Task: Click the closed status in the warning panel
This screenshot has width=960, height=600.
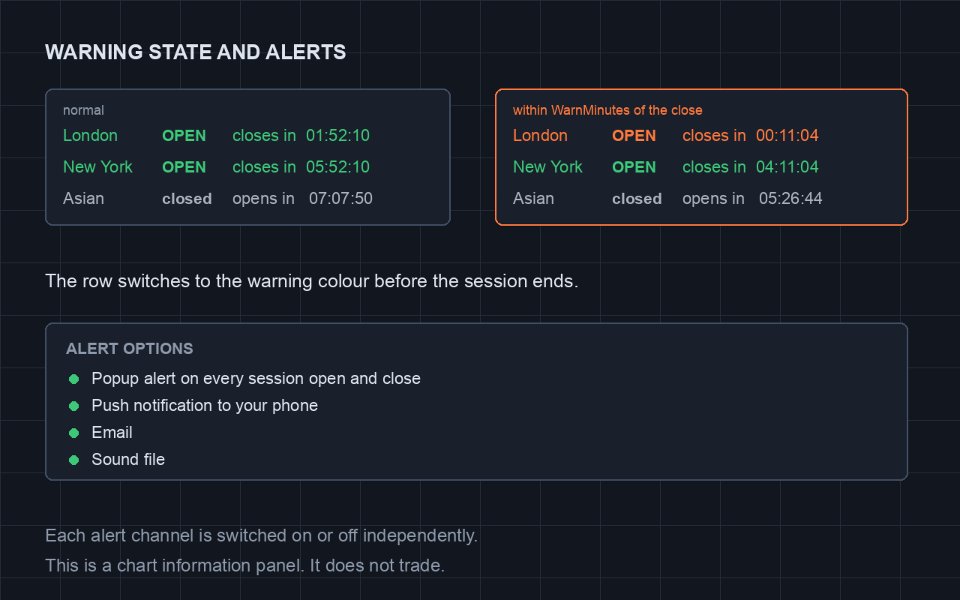Action: tap(637, 198)
